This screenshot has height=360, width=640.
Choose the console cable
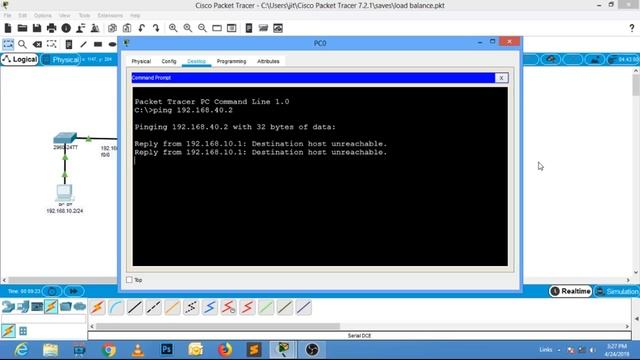click(116, 307)
